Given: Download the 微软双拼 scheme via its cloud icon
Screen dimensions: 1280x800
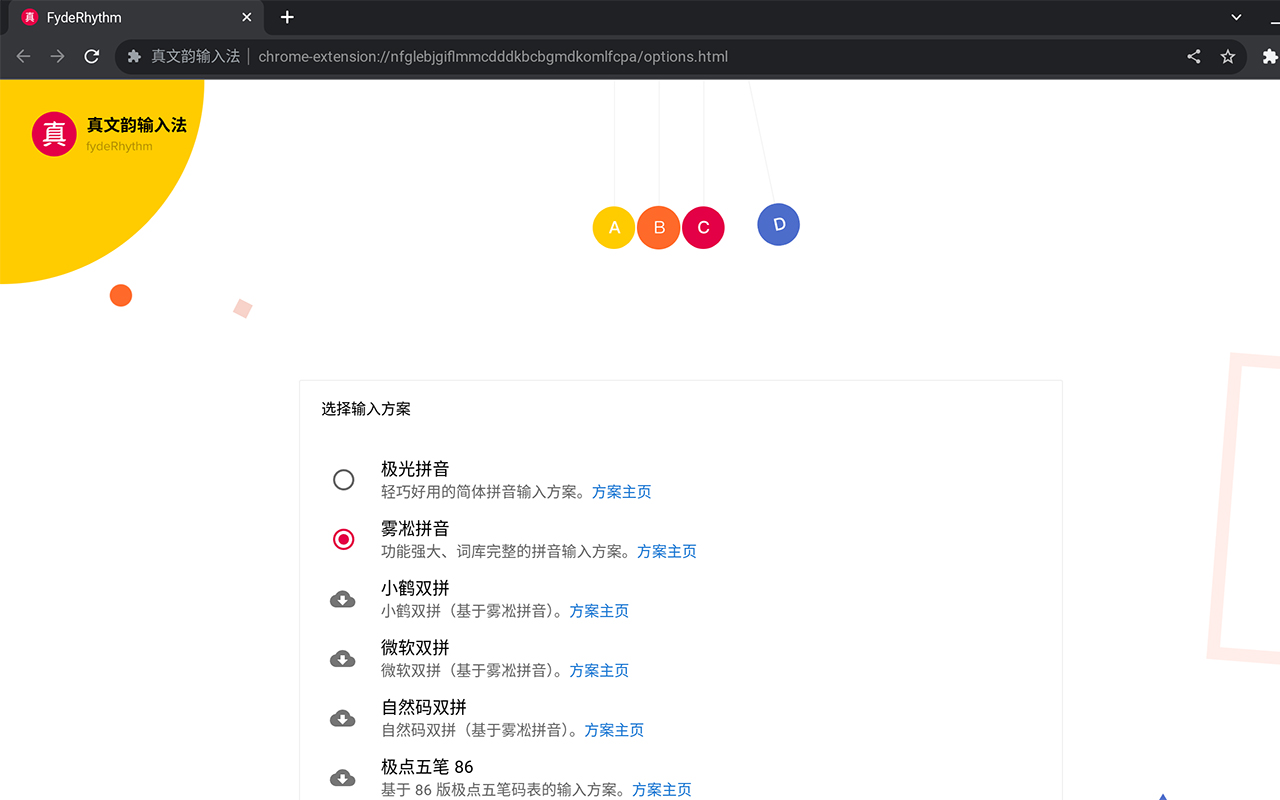Looking at the screenshot, I should click(x=343, y=658).
